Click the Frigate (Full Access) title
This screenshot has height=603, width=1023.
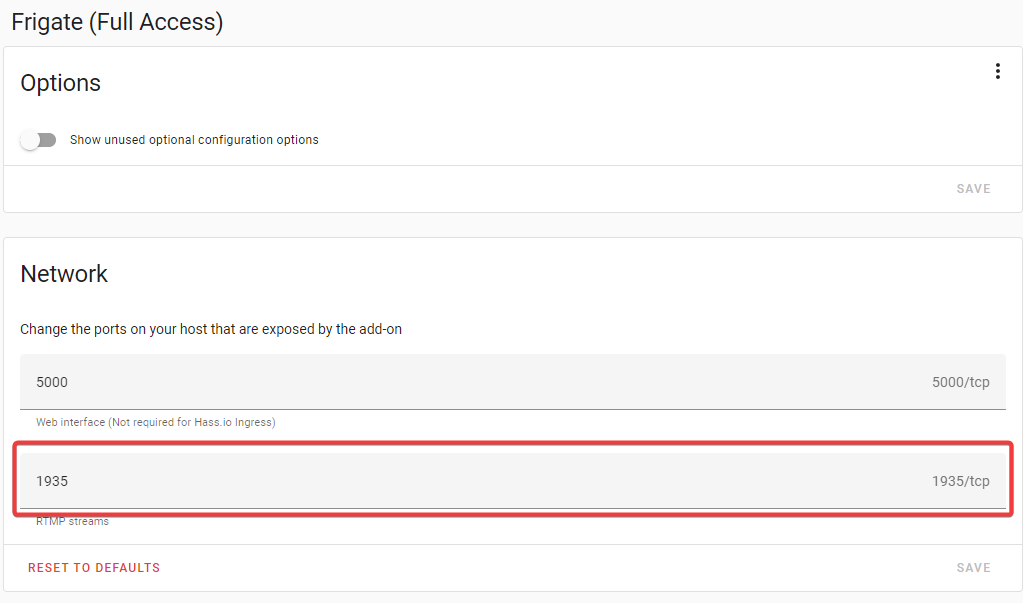click(x=117, y=21)
